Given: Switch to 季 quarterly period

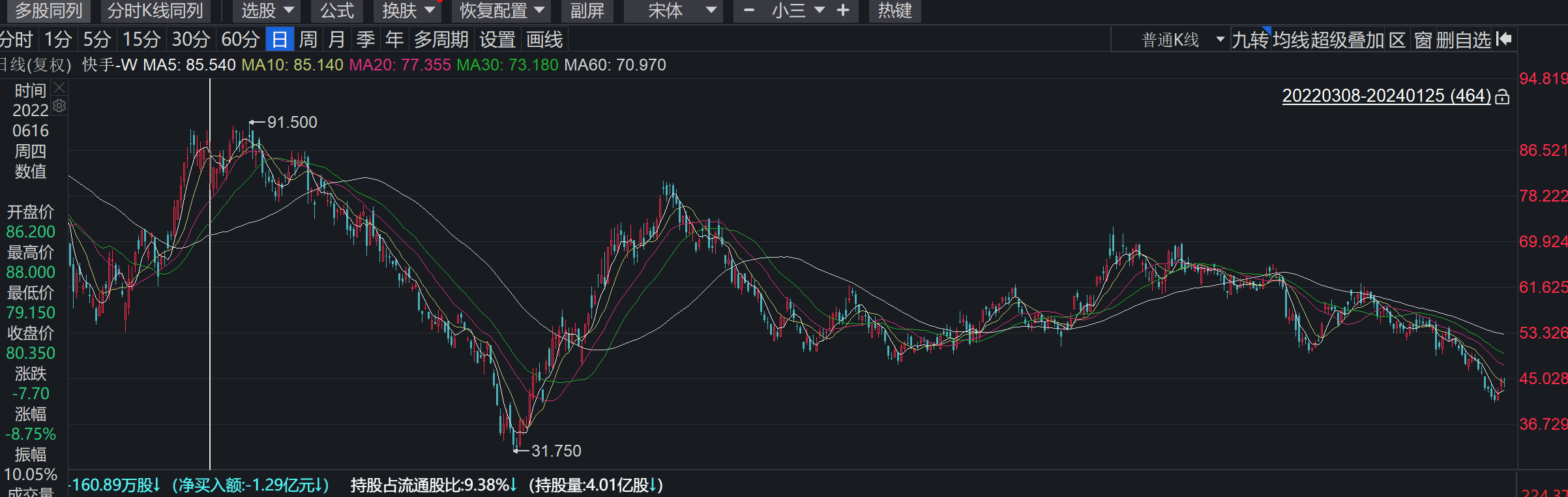Looking at the screenshot, I should click(366, 40).
